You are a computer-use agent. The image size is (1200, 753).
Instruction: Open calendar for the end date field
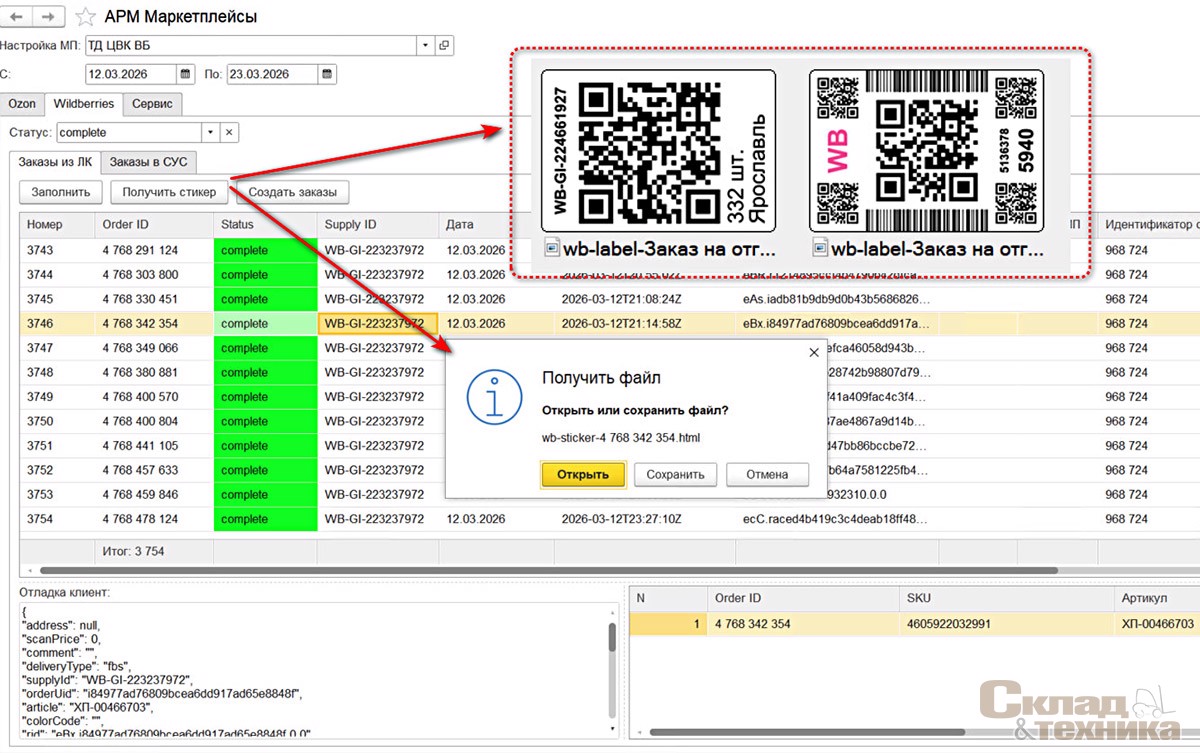[x=326, y=74]
